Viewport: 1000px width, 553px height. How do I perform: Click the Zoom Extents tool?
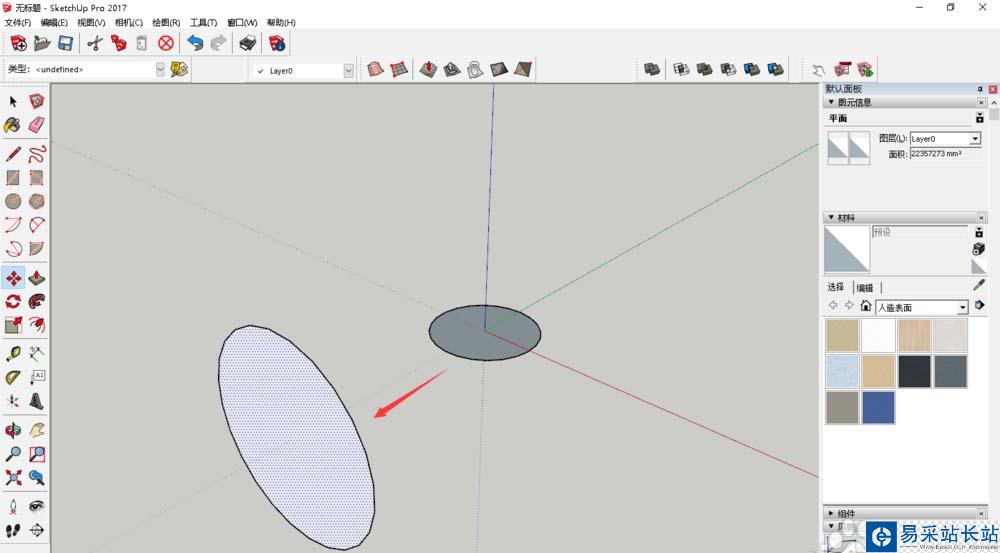point(13,478)
